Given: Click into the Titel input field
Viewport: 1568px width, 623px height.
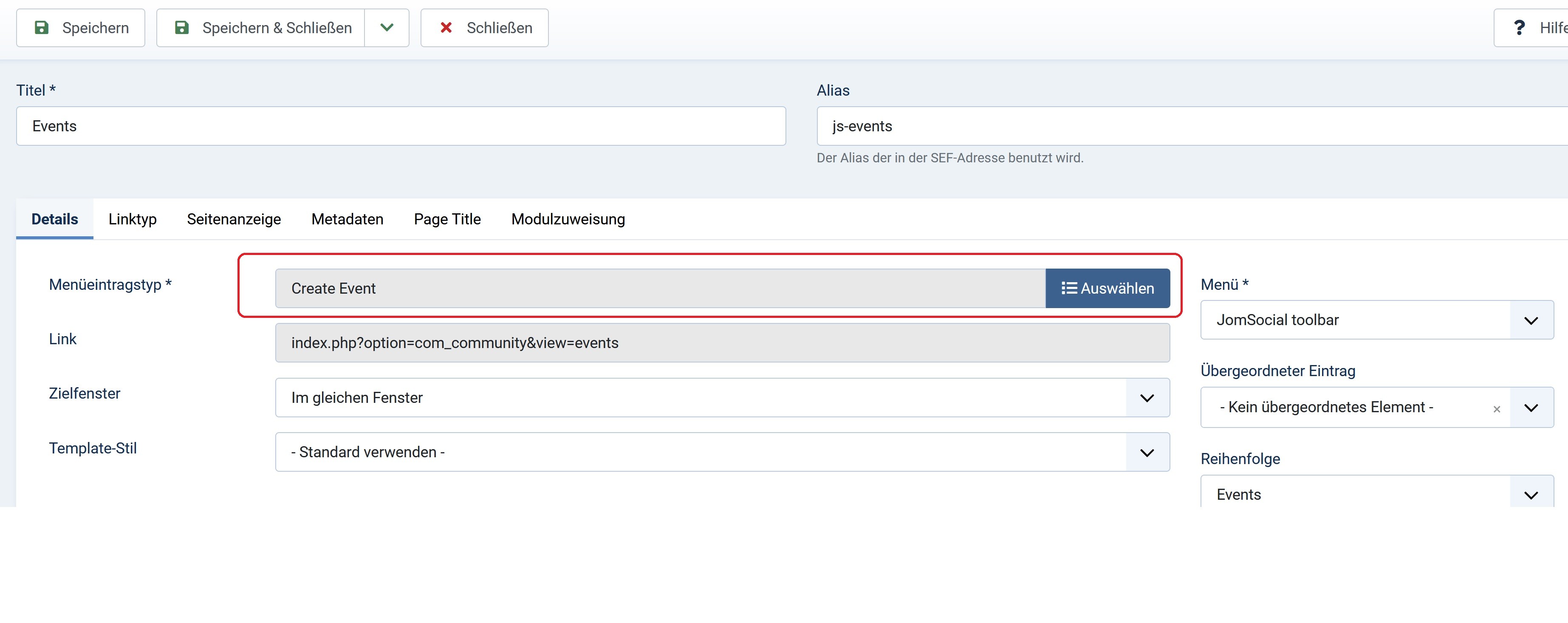Looking at the screenshot, I should pyautogui.click(x=401, y=126).
